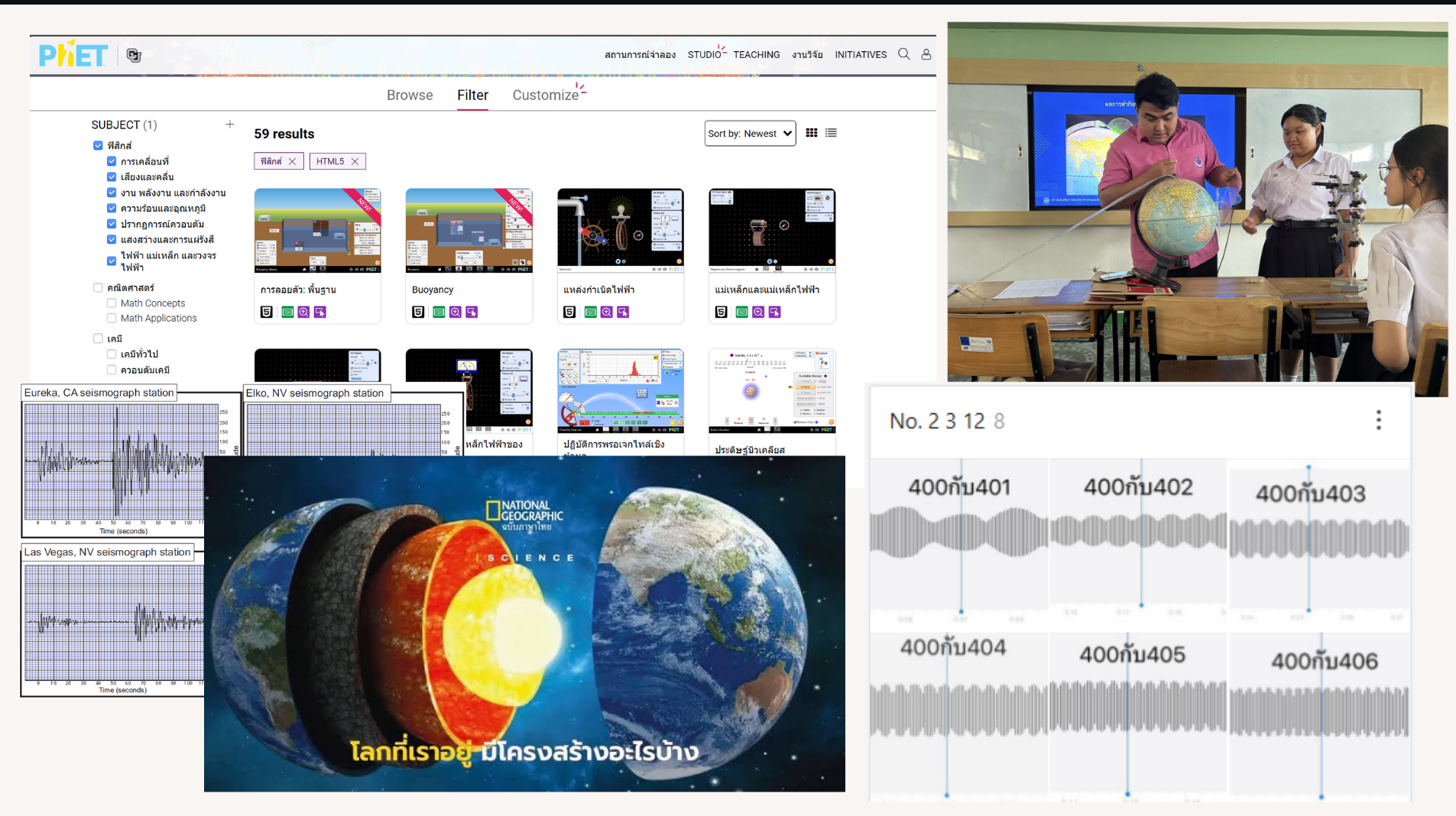
Task: Open การลอยตัว: พื้นฐาน title link
Action: click(298, 290)
